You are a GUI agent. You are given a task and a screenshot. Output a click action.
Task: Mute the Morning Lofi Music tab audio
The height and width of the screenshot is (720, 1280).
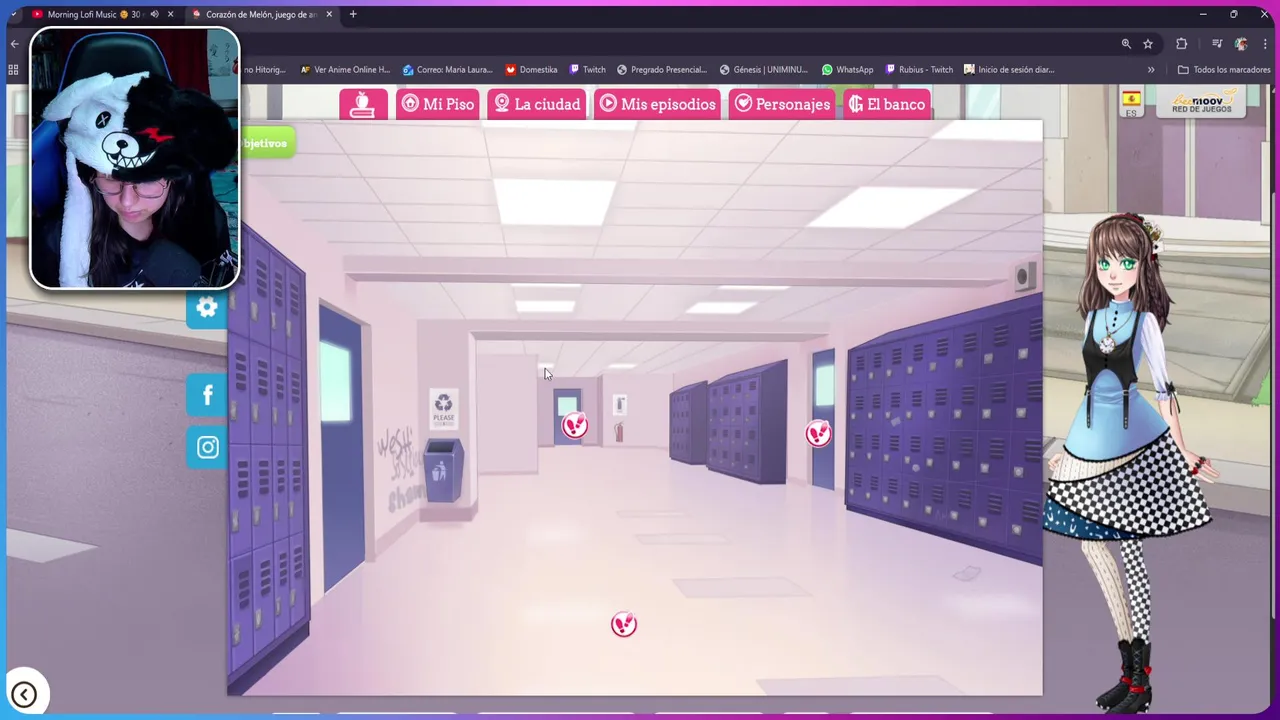pos(154,14)
